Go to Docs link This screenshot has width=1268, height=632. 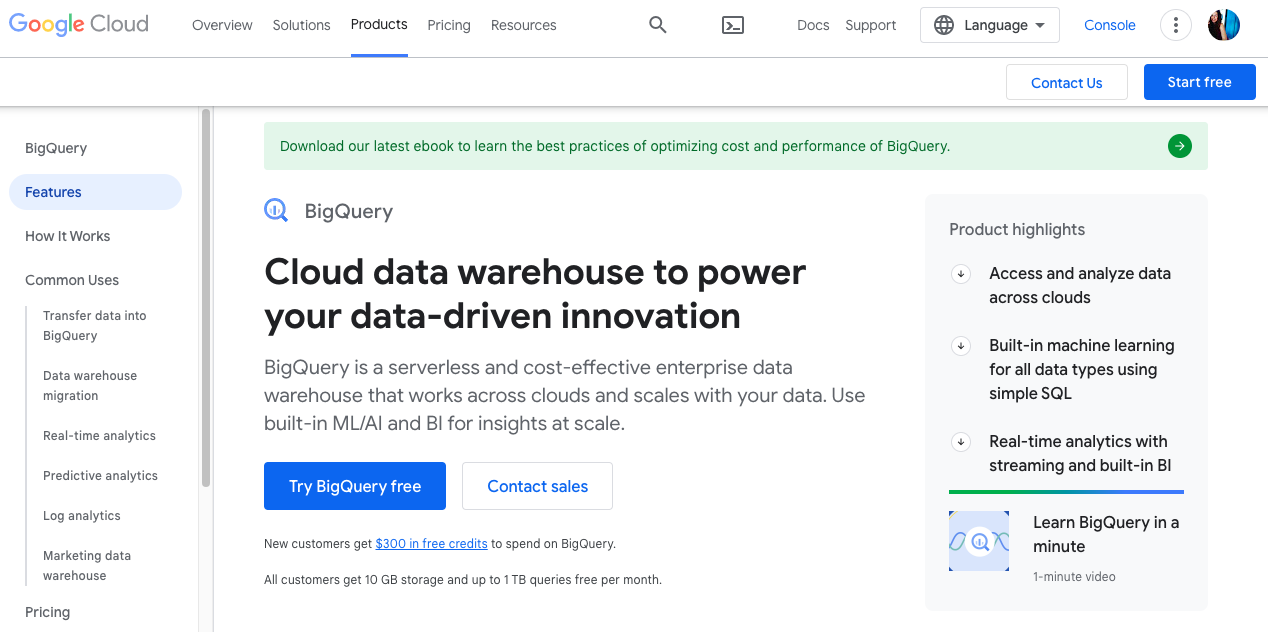[x=813, y=25]
